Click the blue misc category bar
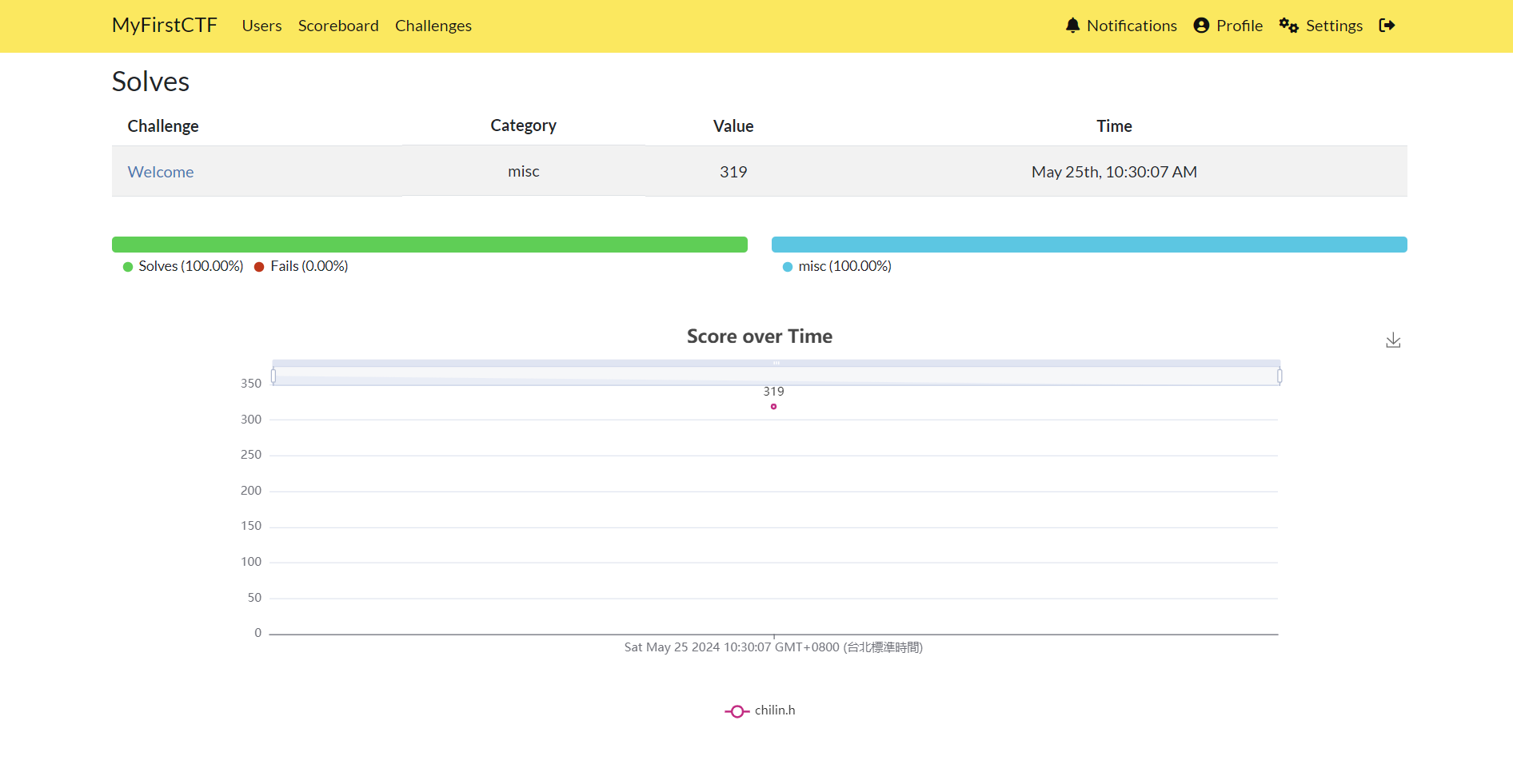This screenshot has width=1513, height=784. [1089, 245]
